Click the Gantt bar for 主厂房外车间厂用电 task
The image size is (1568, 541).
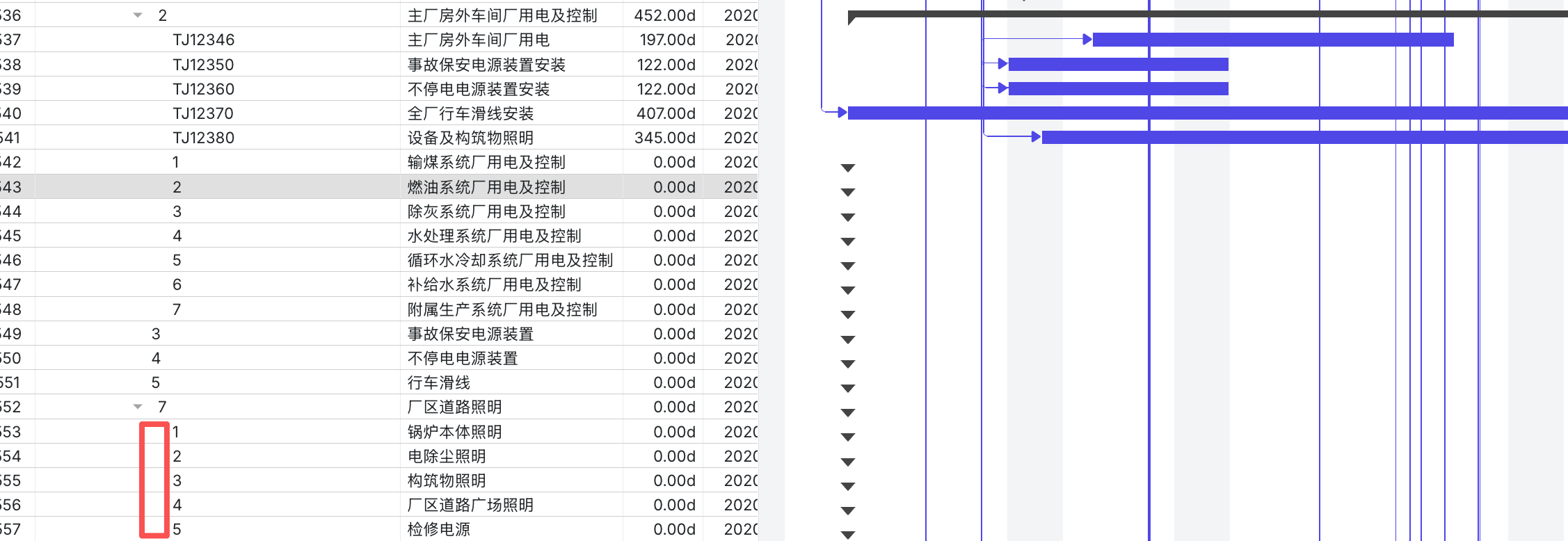pos(1272,40)
